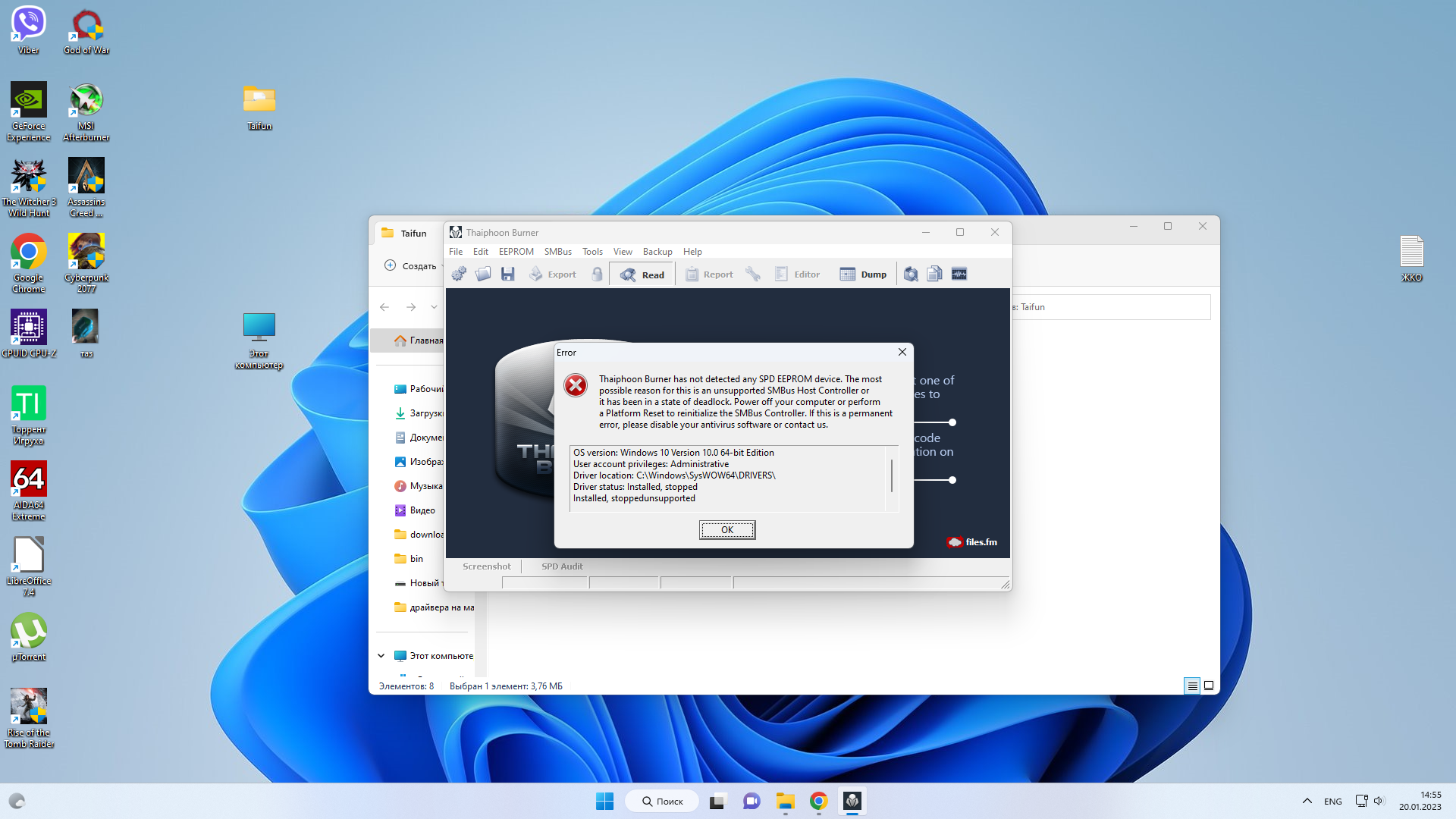
Task: Click the magnifier search icon beside Dump
Action: (911, 275)
